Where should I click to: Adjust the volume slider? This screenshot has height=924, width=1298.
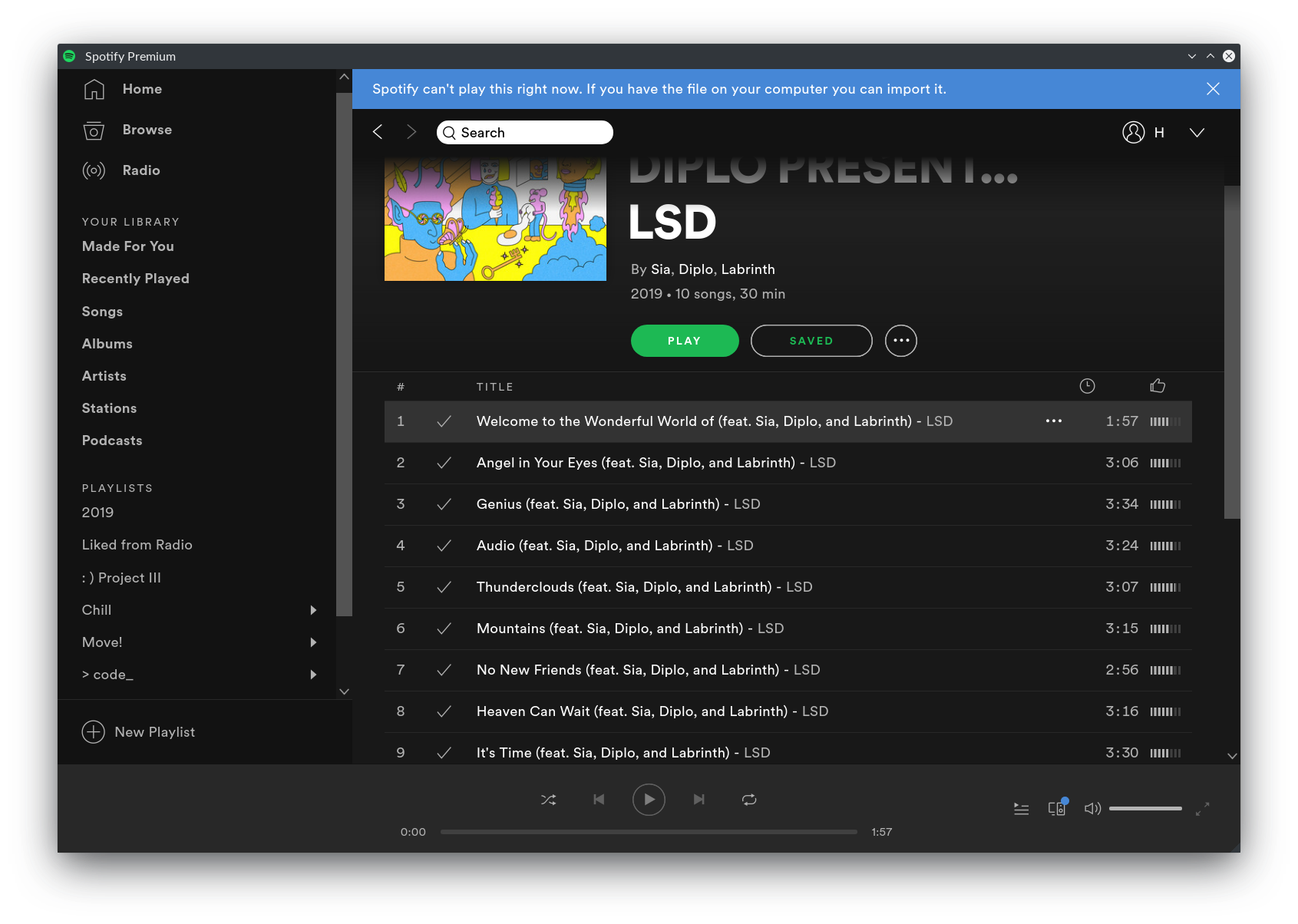coord(1145,808)
